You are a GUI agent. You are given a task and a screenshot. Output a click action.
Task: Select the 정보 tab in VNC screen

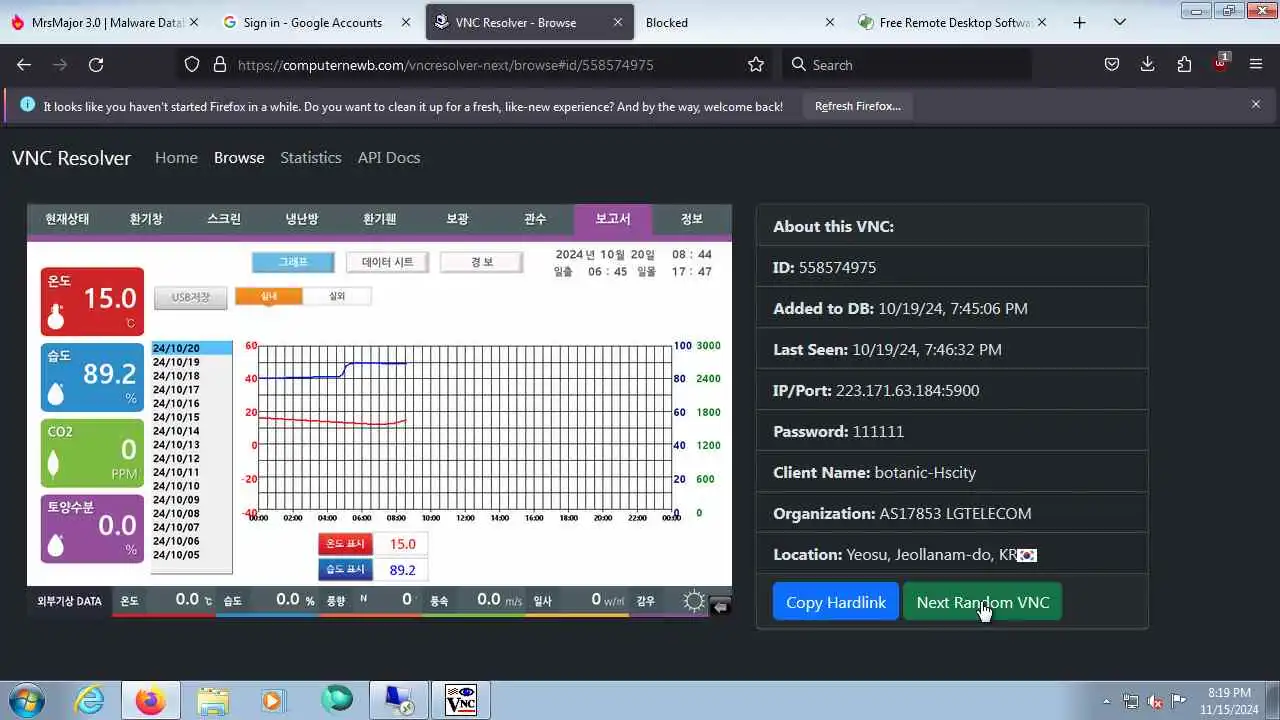coord(691,219)
